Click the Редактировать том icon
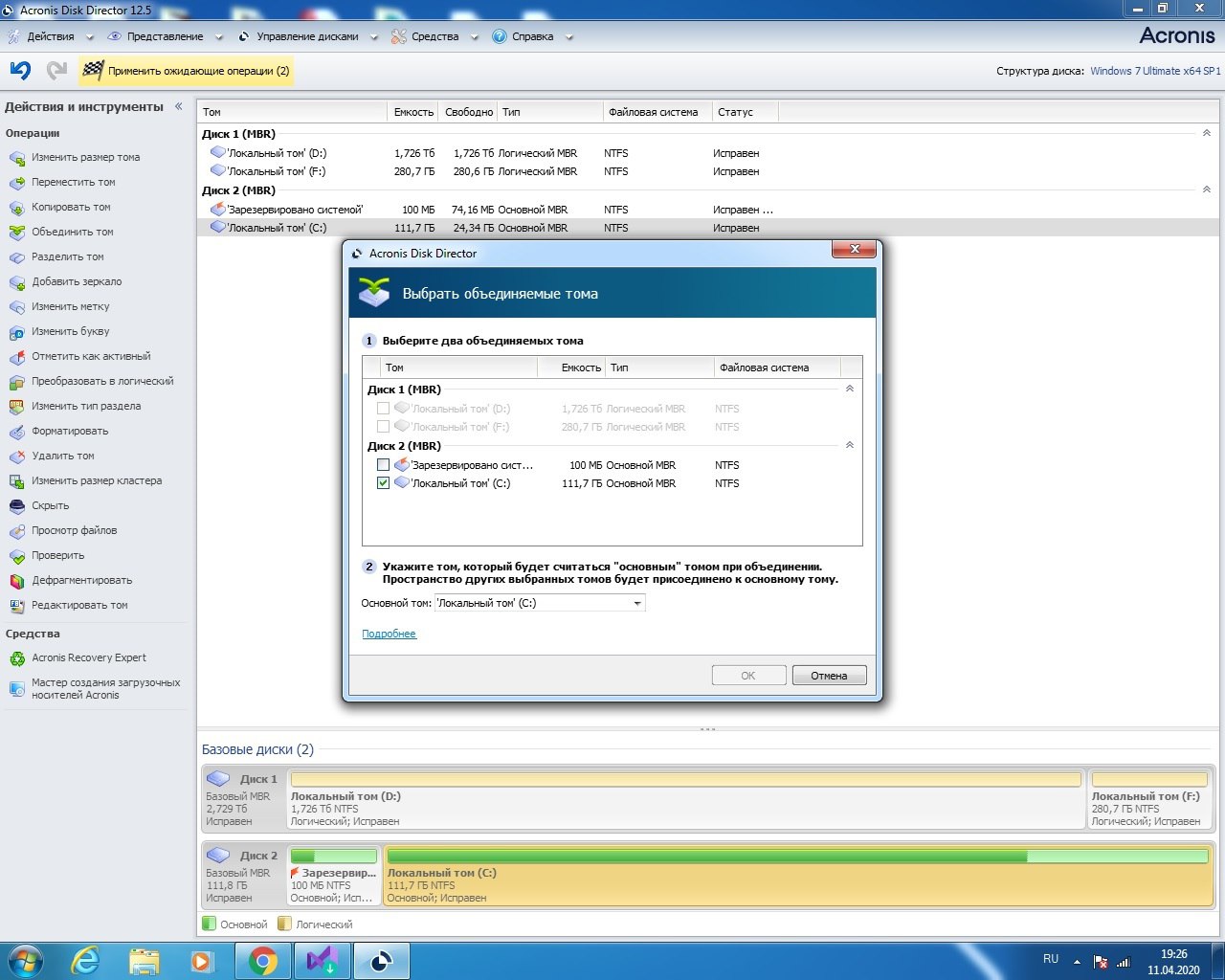The width and height of the screenshot is (1225, 980). click(x=16, y=605)
